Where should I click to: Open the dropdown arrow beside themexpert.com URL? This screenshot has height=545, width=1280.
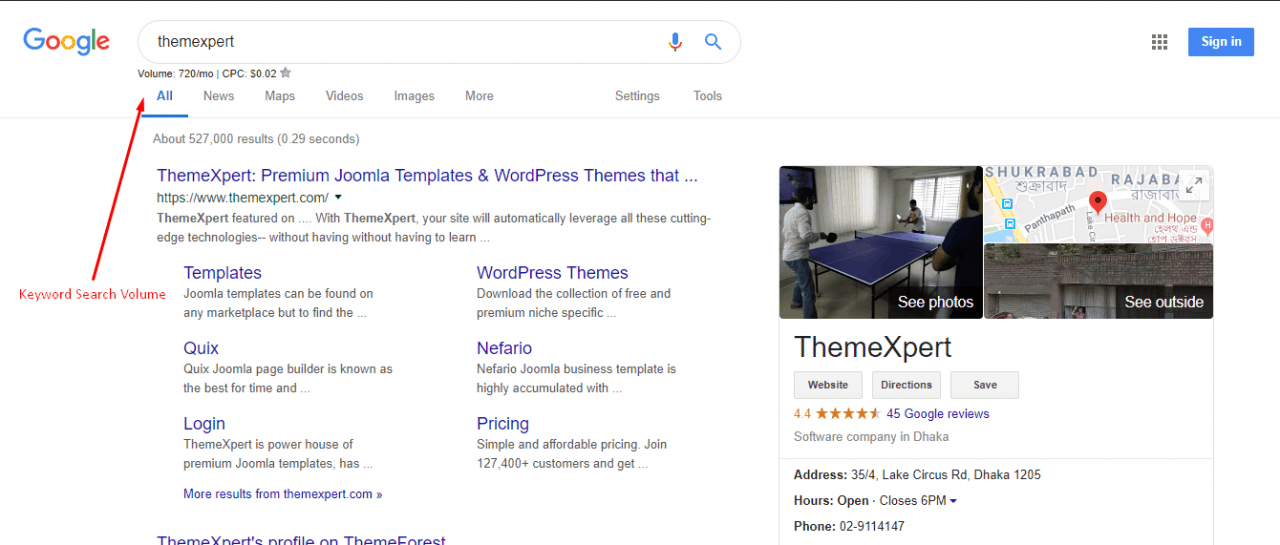pos(338,197)
